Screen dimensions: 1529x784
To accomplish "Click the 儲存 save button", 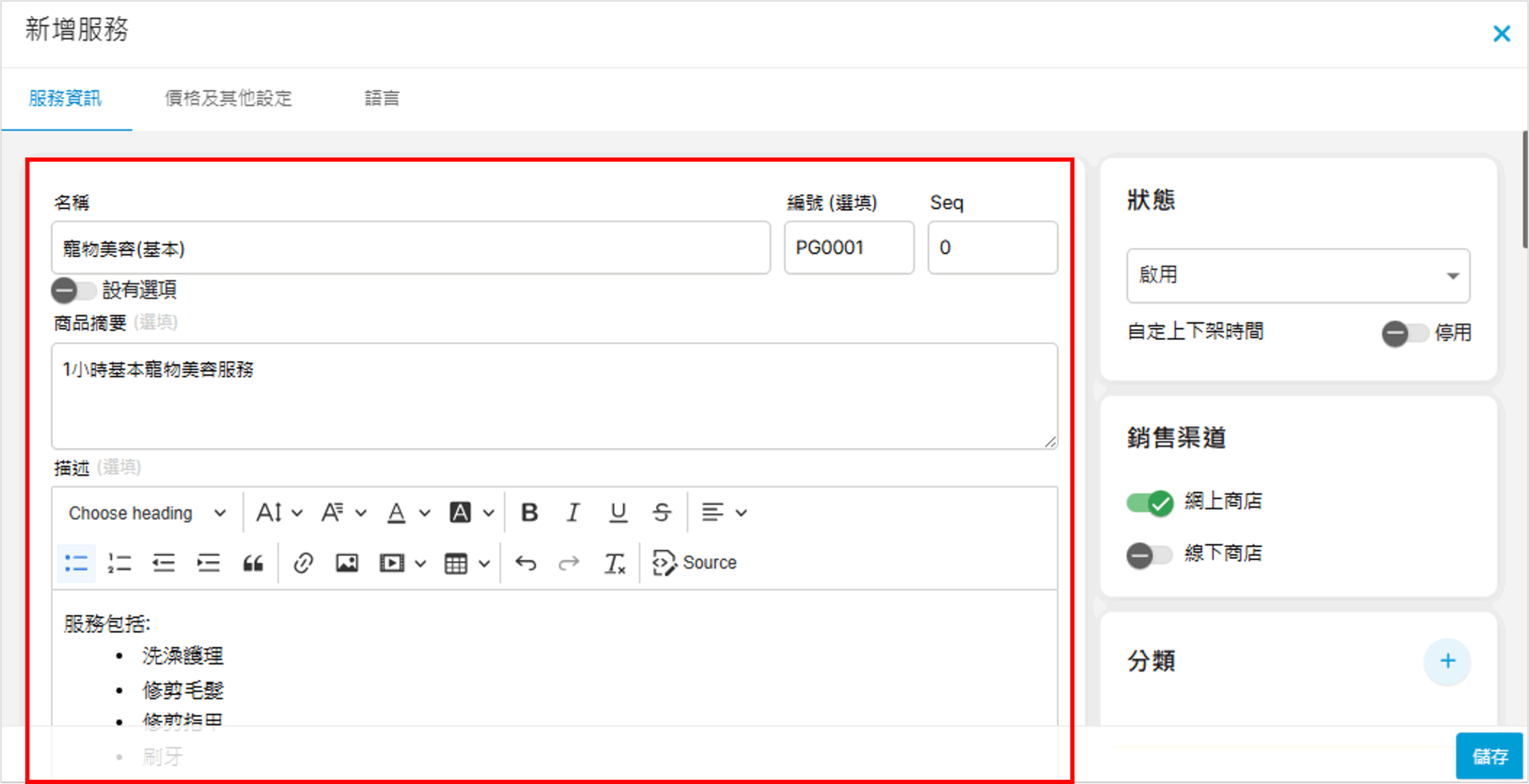I will tap(1490, 756).
